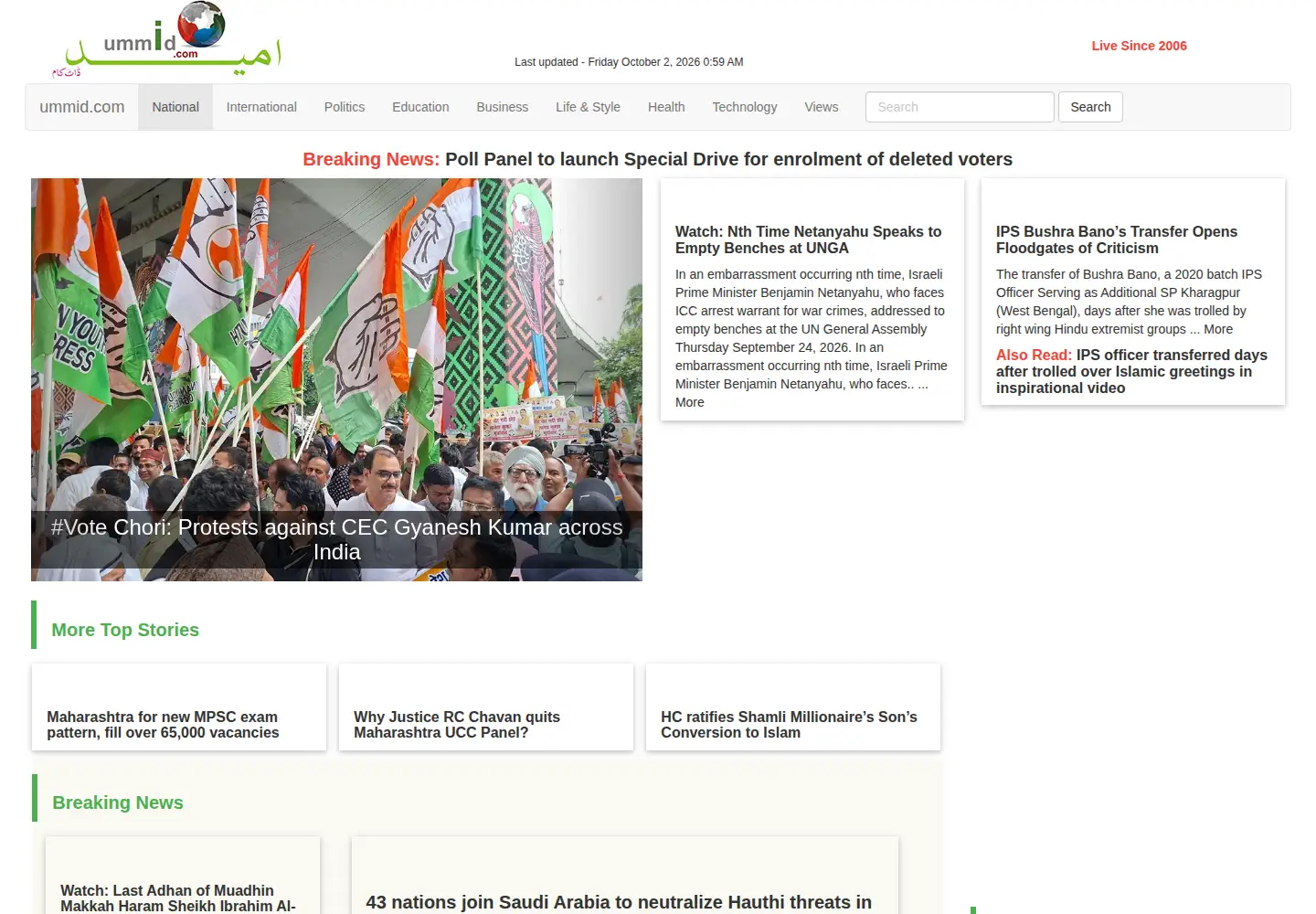Select the National menu tab
The height and width of the screenshot is (914, 1316).
pyautogui.click(x=175, y=107)
